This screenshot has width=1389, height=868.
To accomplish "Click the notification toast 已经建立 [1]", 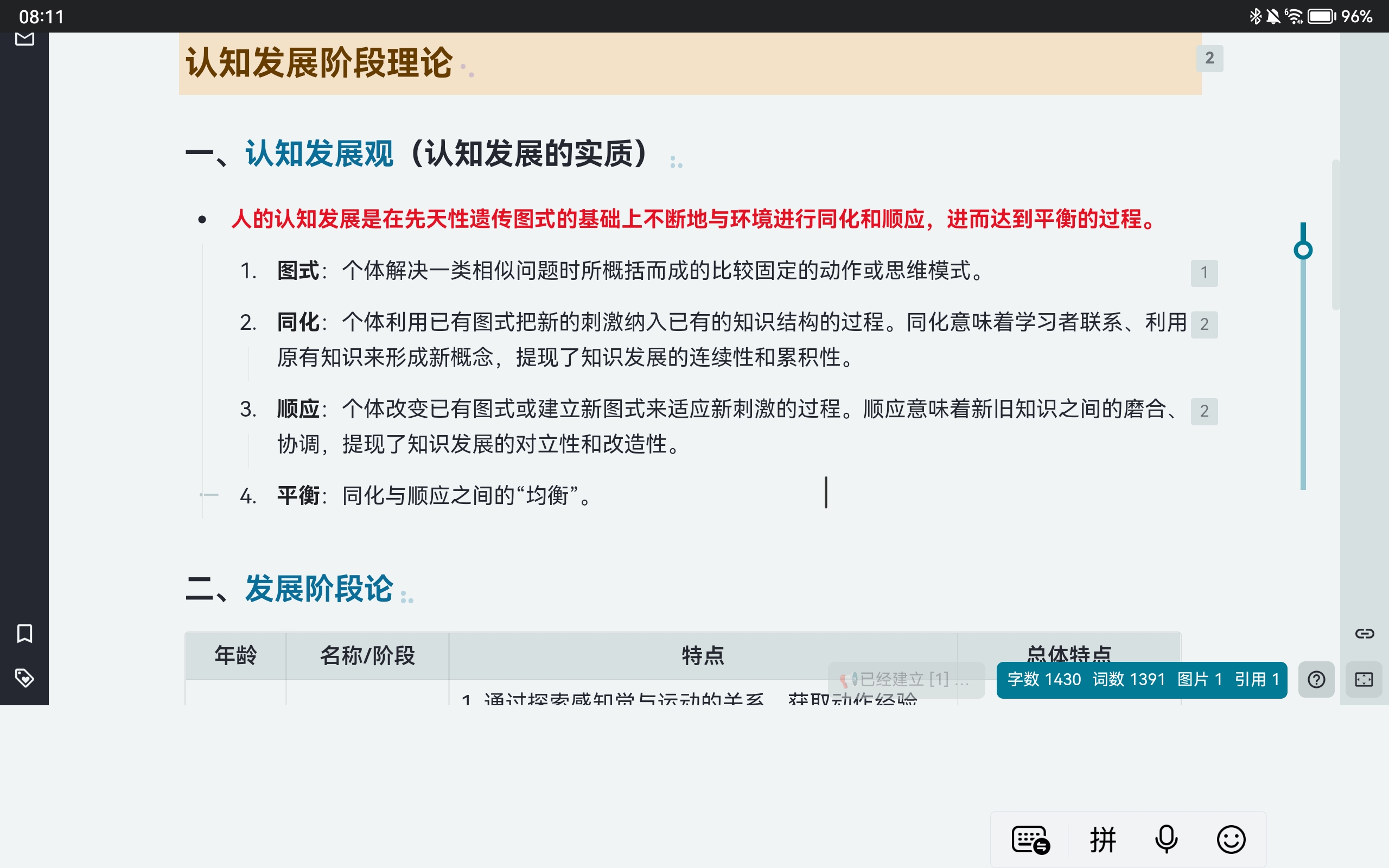I will (x=906, y=680).
